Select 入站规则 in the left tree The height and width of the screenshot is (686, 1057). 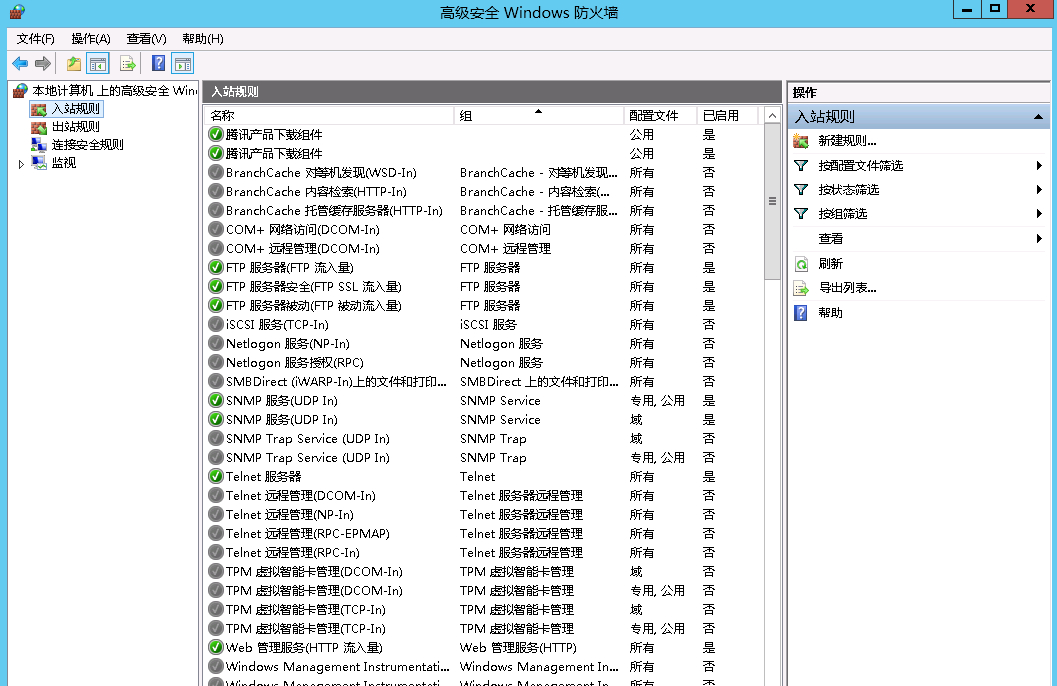tap(76, 108)
